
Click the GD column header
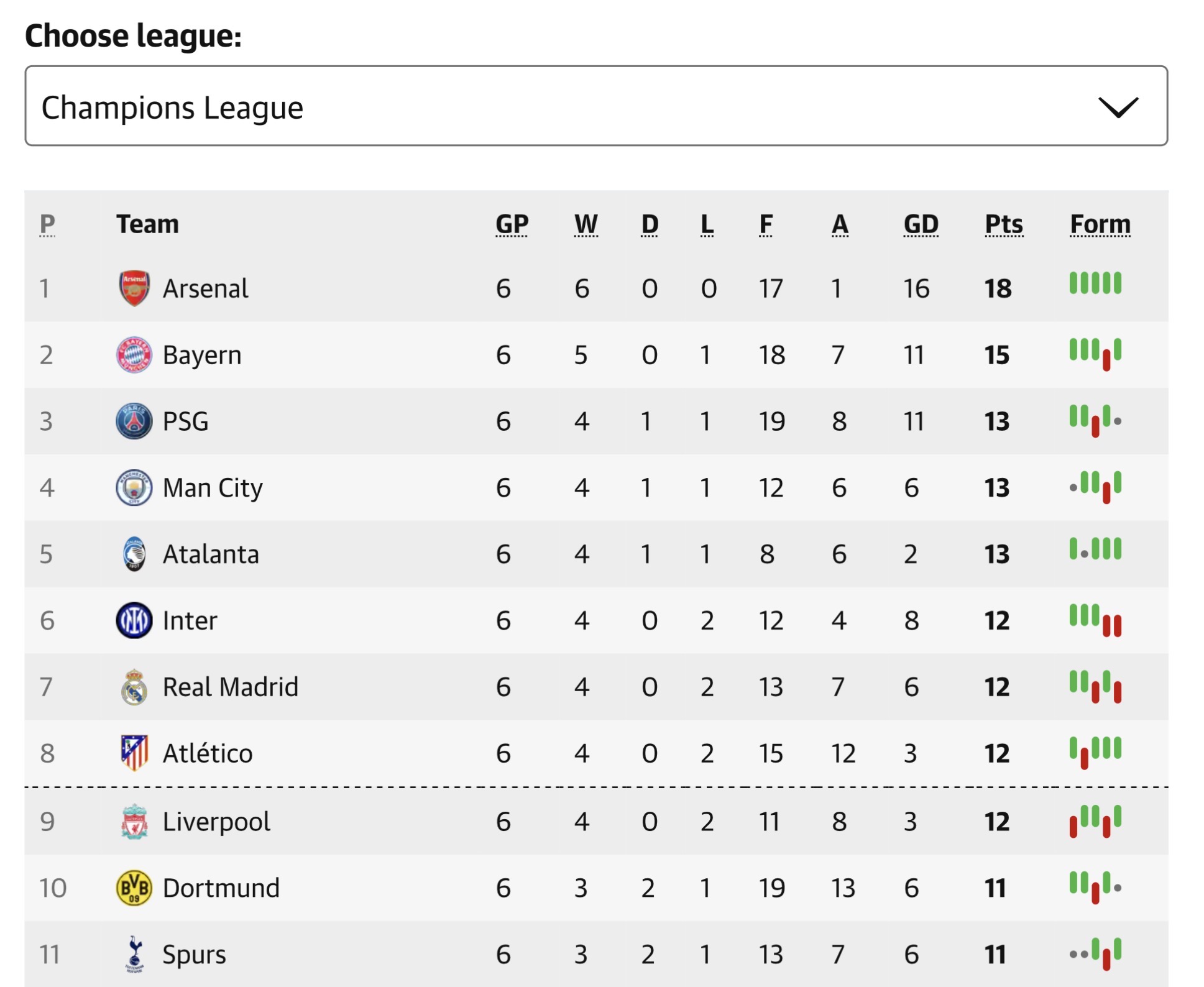click(921, 224)
